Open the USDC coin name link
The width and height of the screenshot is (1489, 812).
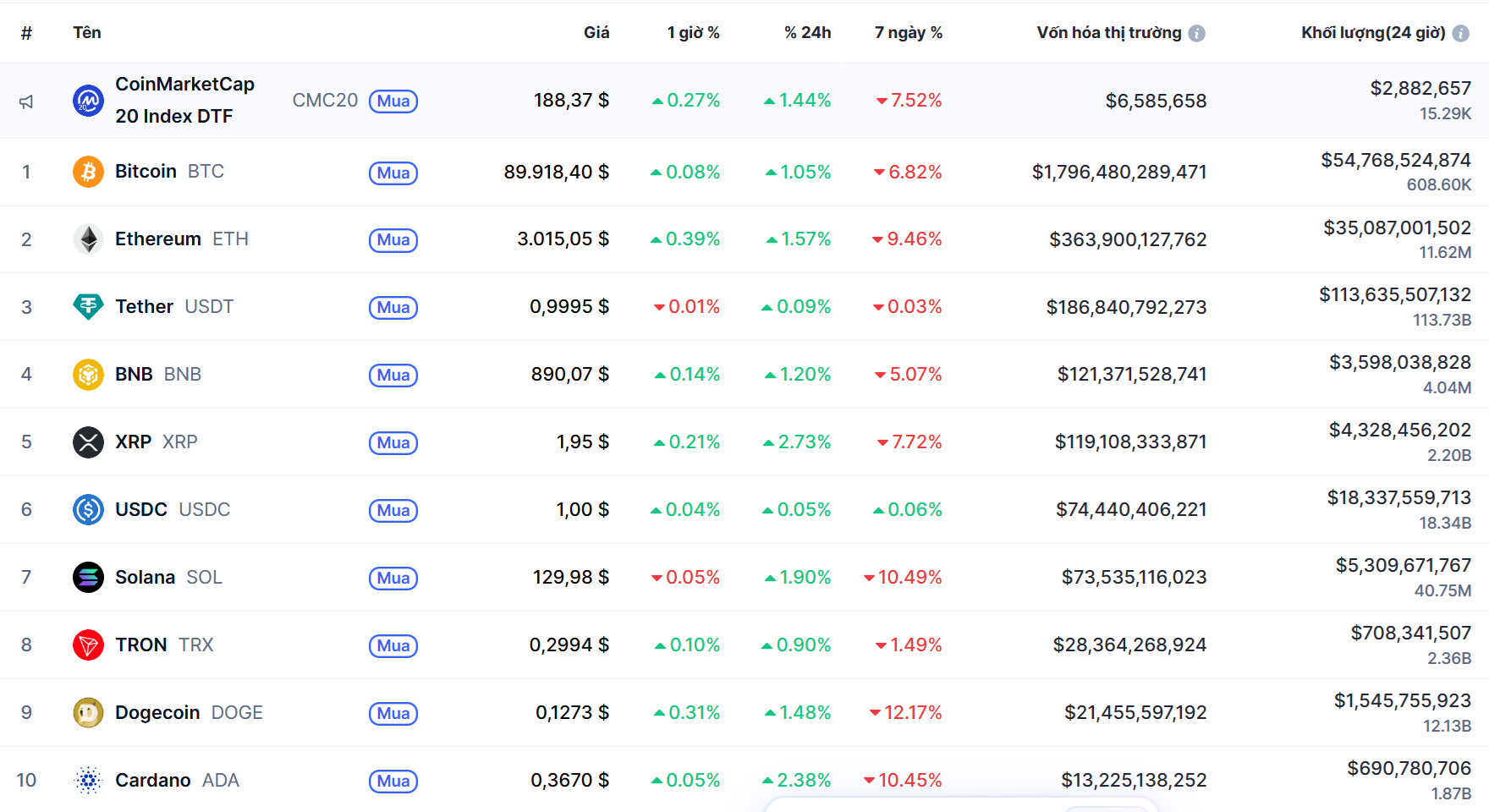pos(141,509)
